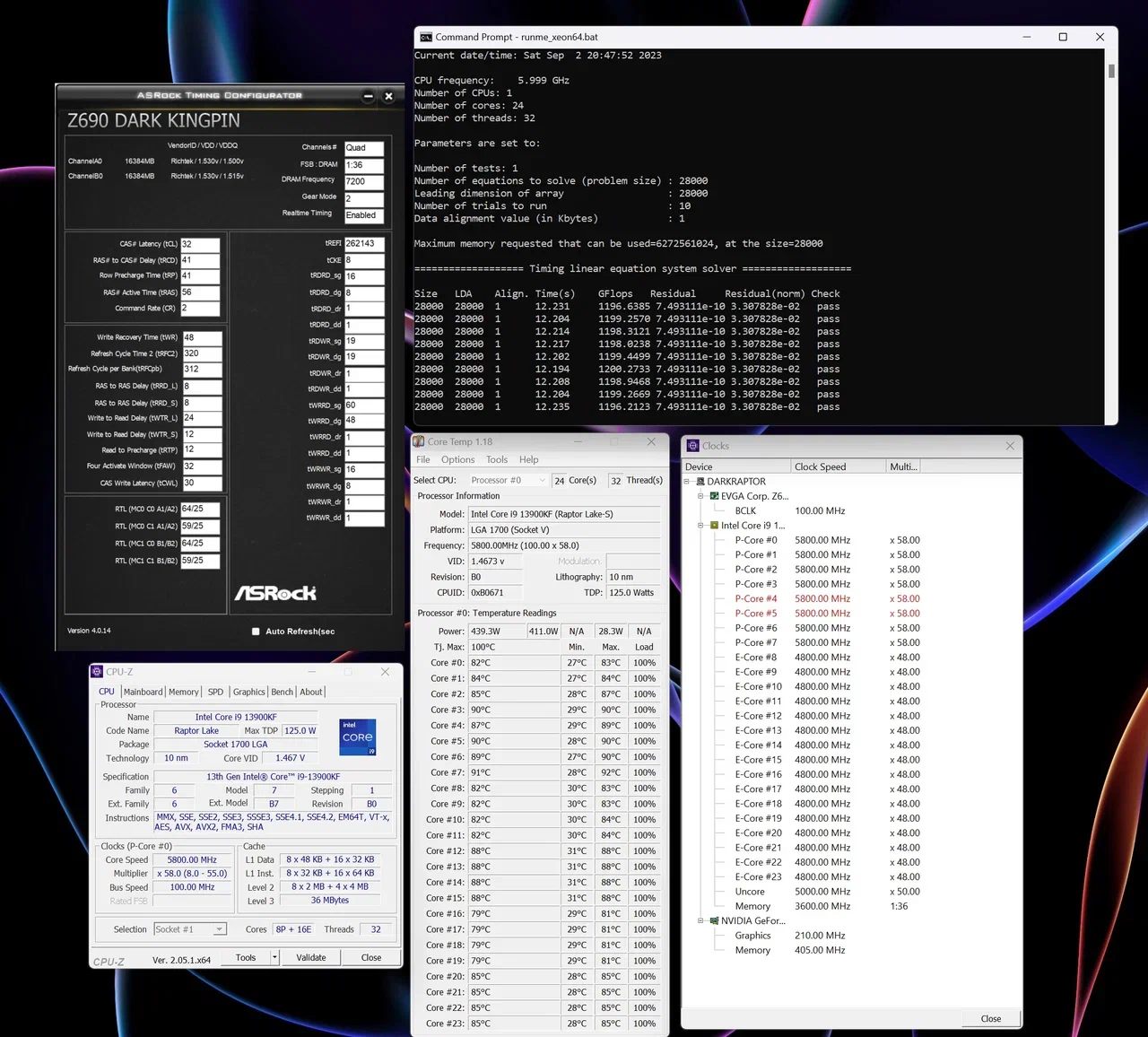This screenshot has height=1037, width=1148.
Task: Click the NVIDIA GeForce icon in Clocks tree
Action: coord(714,920)
